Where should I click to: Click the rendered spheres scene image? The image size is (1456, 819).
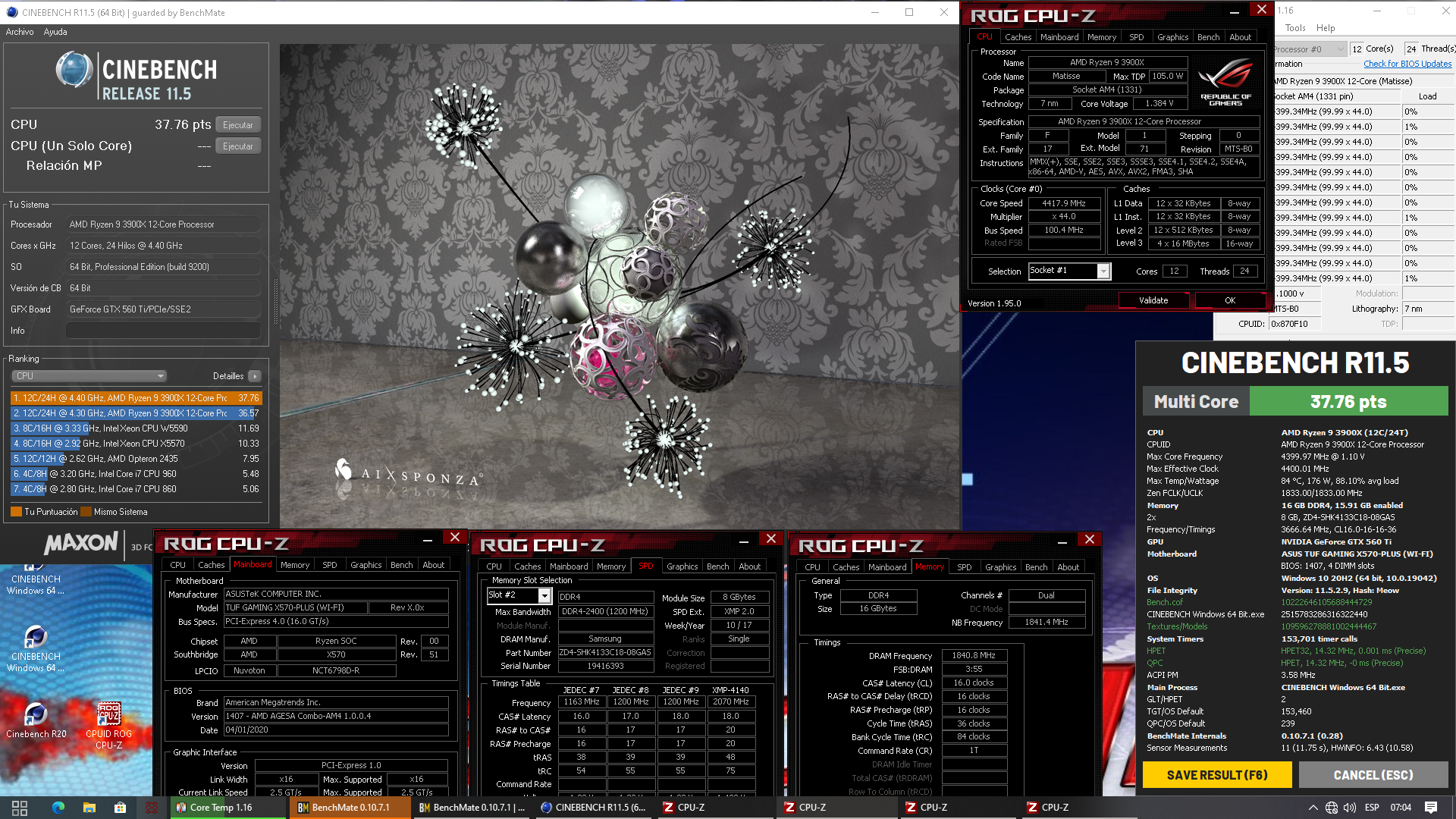[619, 286]
